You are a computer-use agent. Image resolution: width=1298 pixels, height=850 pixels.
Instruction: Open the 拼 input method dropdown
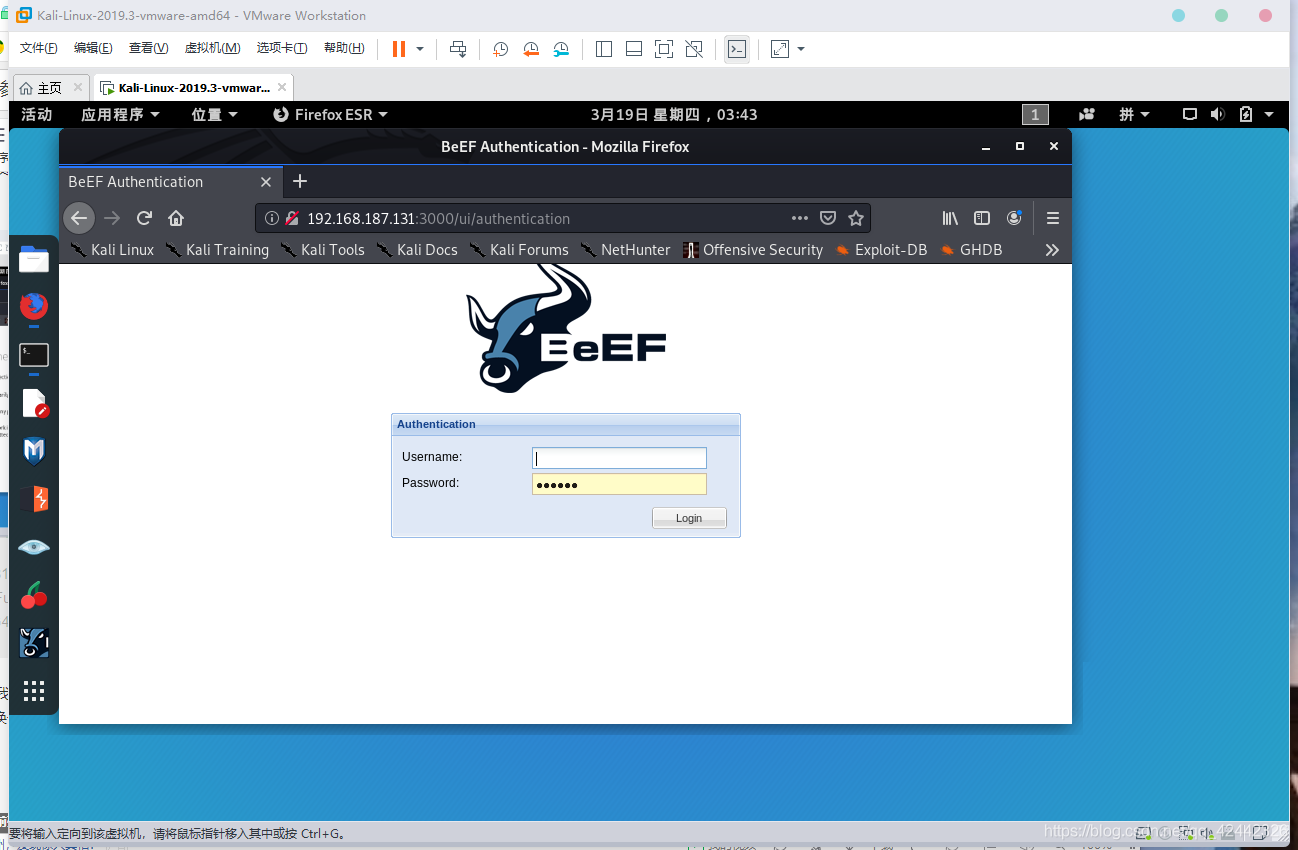1134,114
